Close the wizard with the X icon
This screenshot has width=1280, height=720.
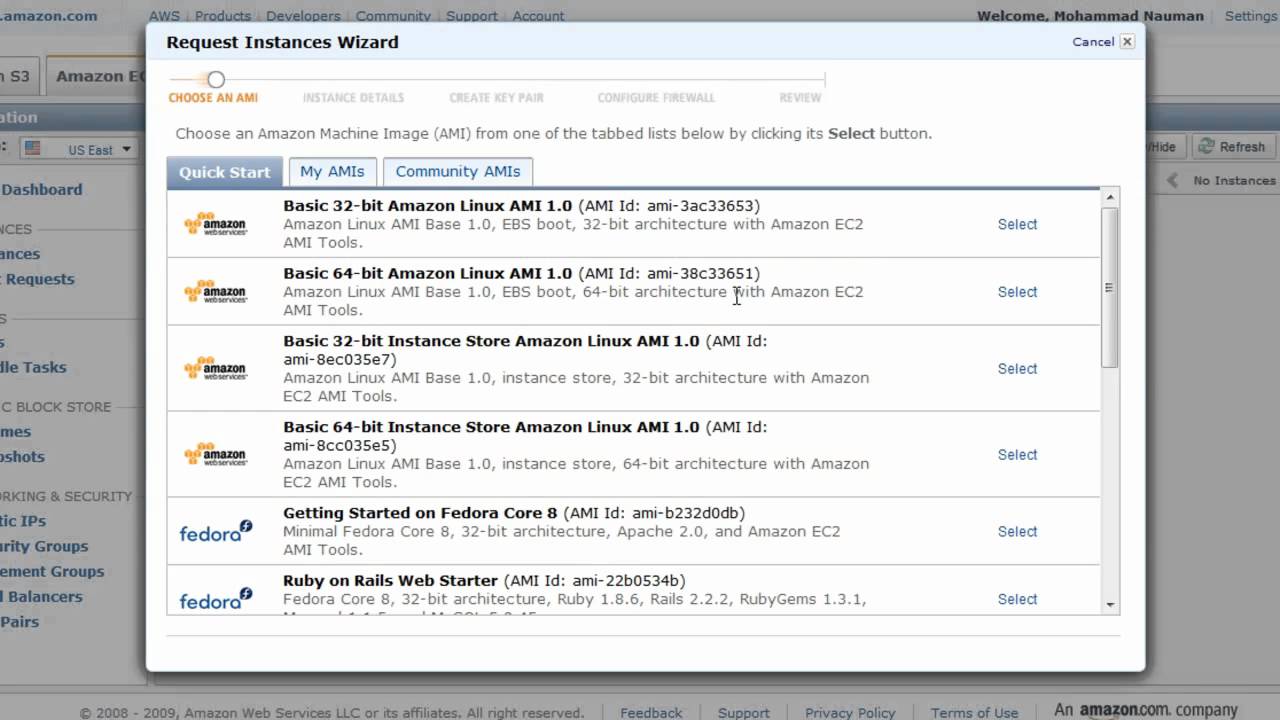pos(1127,42)
